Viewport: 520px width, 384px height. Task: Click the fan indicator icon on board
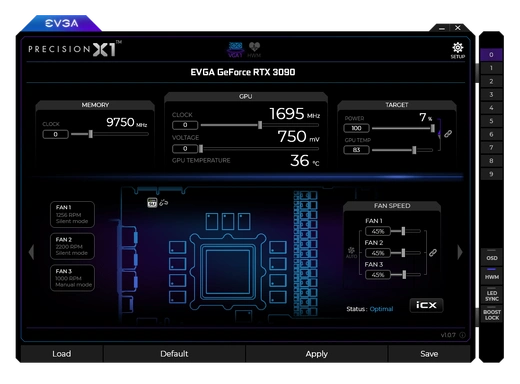click(163, 202)
